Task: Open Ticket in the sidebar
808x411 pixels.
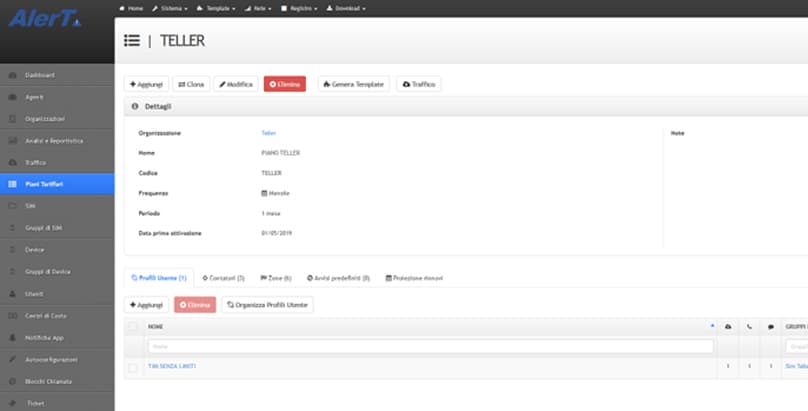Action: coord(57,403)
